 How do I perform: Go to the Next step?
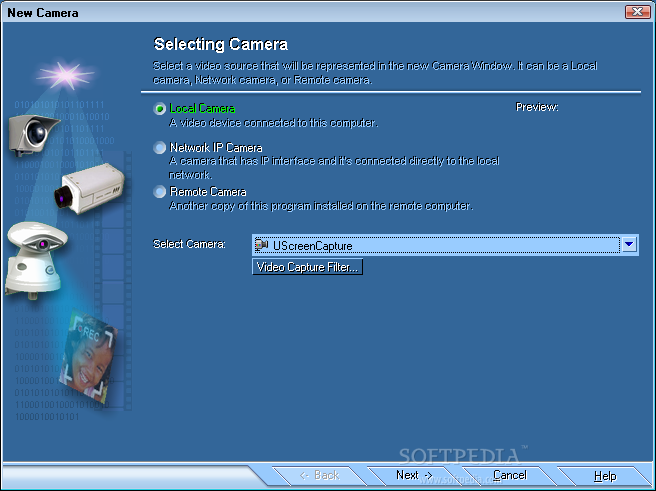tap(413, 476)
